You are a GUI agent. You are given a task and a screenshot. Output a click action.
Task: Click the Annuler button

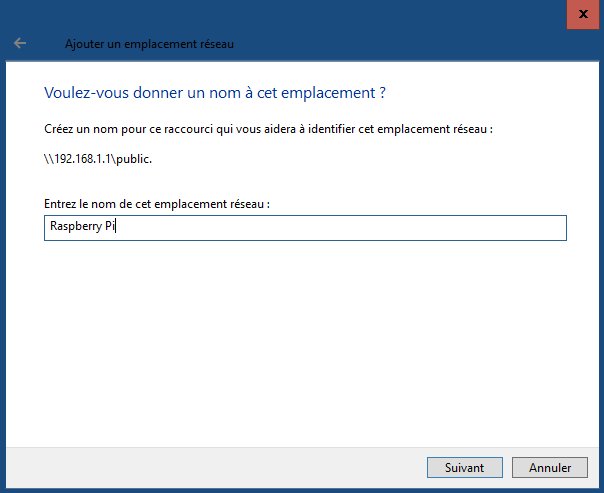tap(550, 468)
